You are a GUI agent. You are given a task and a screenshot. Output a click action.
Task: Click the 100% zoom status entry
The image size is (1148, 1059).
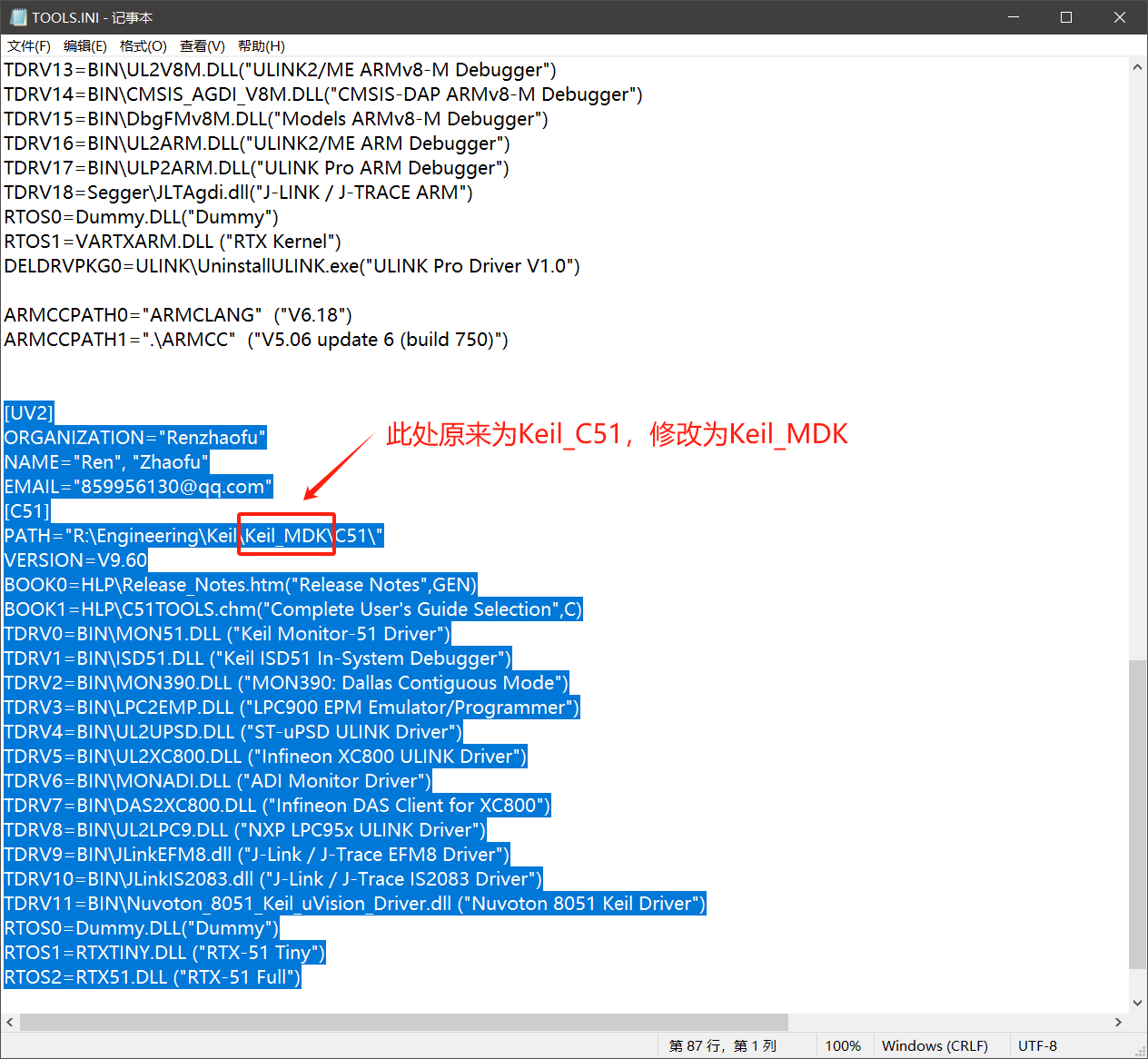coord(843,1045)
